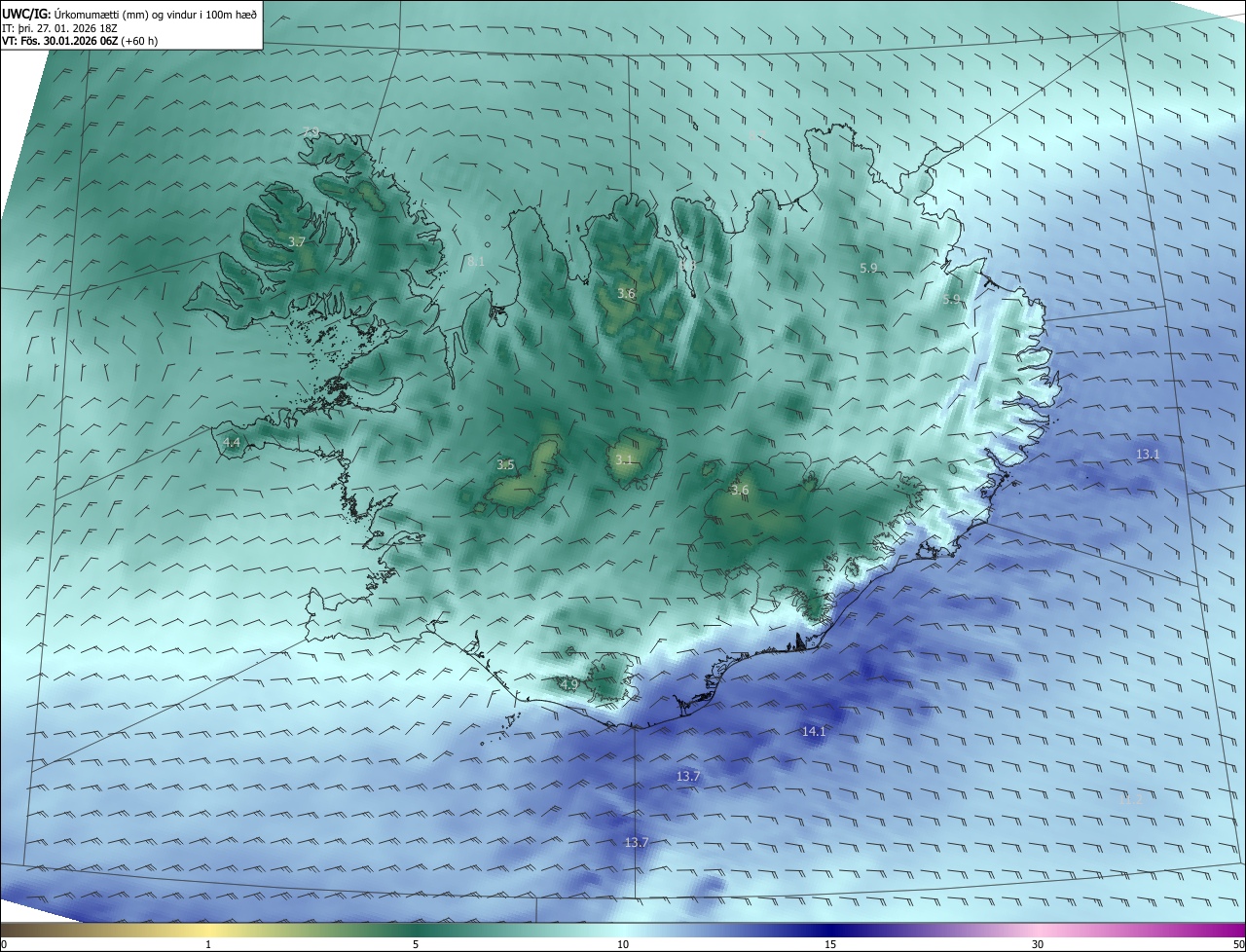
Task: Click the forecast offset '(+60 h)'
Action: [140, 41]
